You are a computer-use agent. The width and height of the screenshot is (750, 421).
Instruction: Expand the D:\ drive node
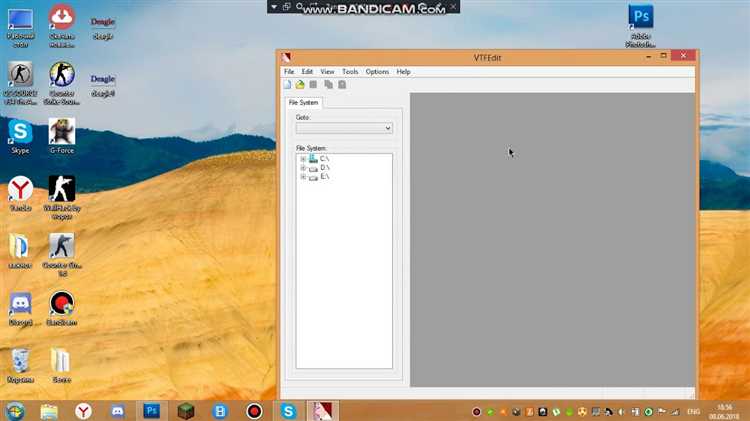[x=303, y=168]
